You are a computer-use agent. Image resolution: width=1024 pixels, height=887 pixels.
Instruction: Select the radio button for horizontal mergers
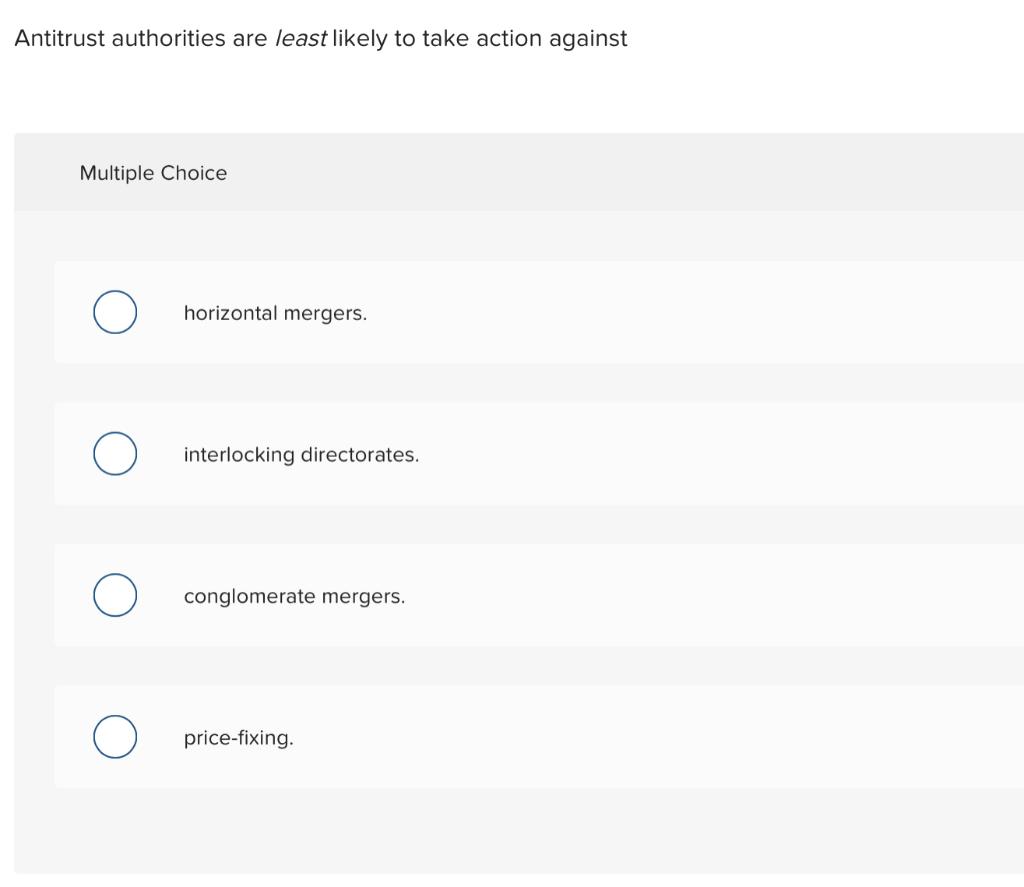pyautogui.click(x=114, y=311)
